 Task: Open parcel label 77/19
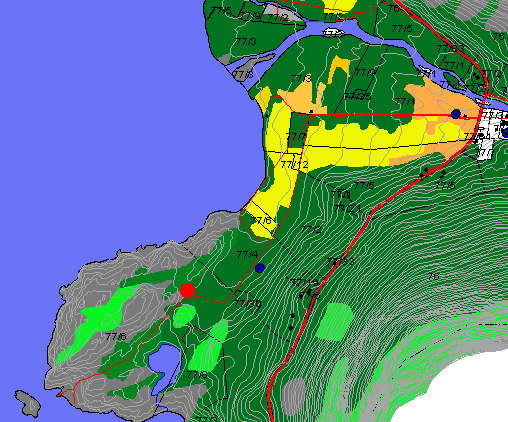(305, 283)
